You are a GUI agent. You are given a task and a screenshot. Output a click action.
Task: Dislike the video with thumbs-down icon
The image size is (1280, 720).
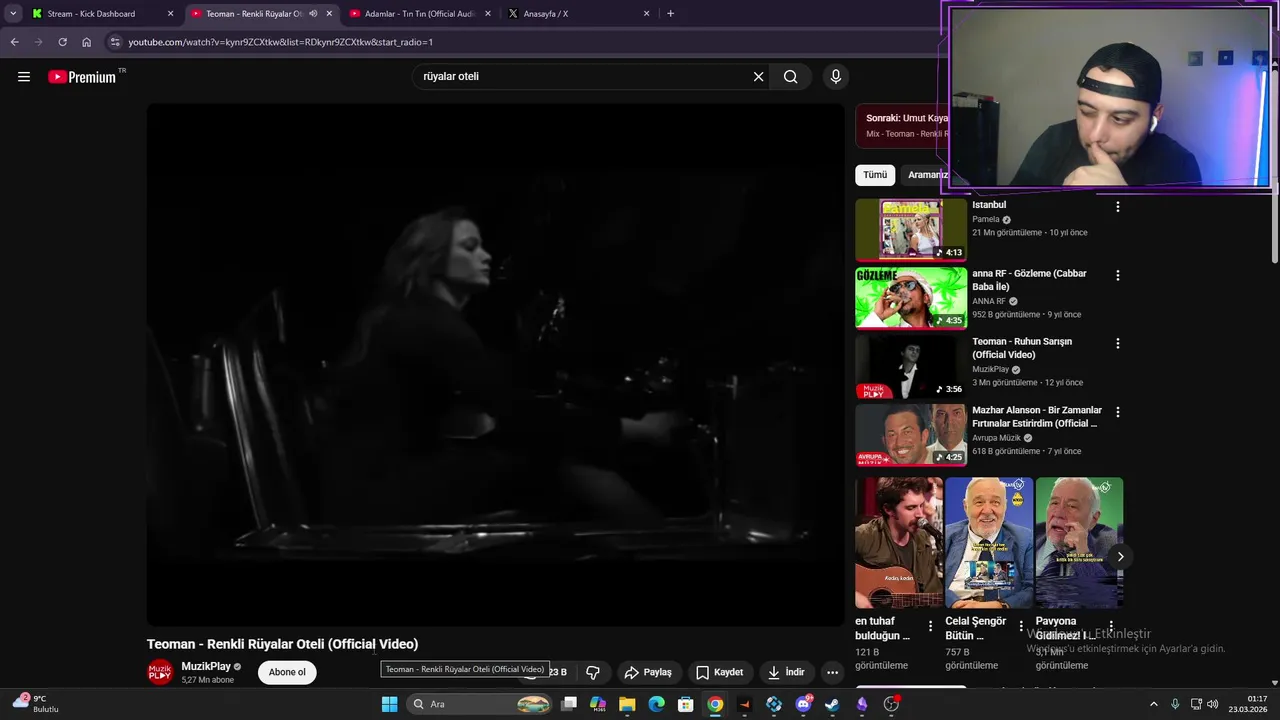click(593, 672)
